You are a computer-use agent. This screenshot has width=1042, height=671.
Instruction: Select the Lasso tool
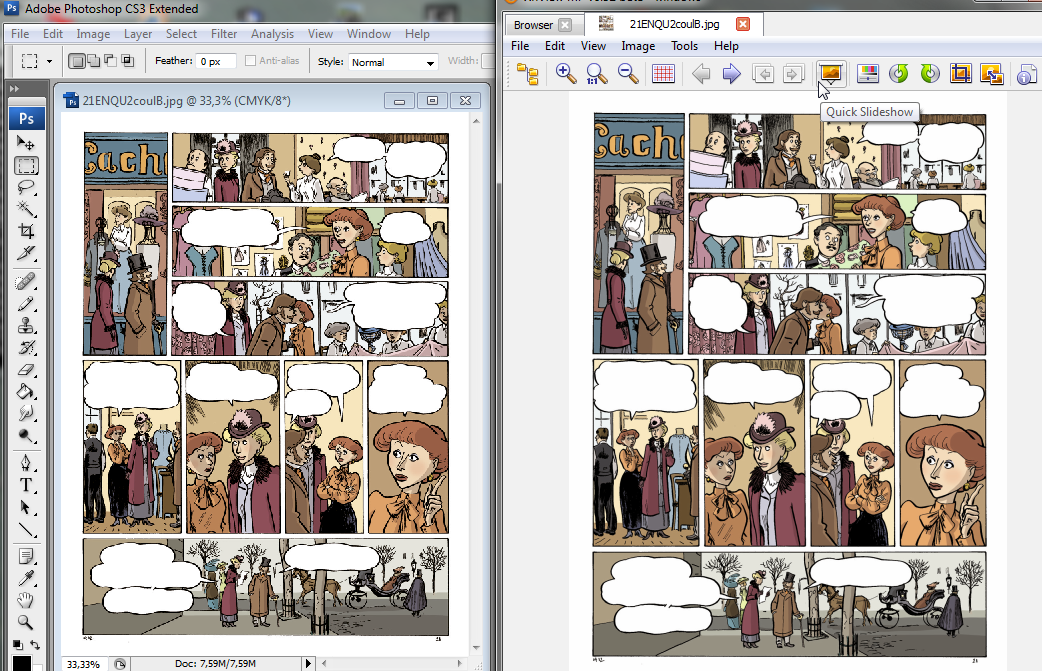(x=26, y=187)
